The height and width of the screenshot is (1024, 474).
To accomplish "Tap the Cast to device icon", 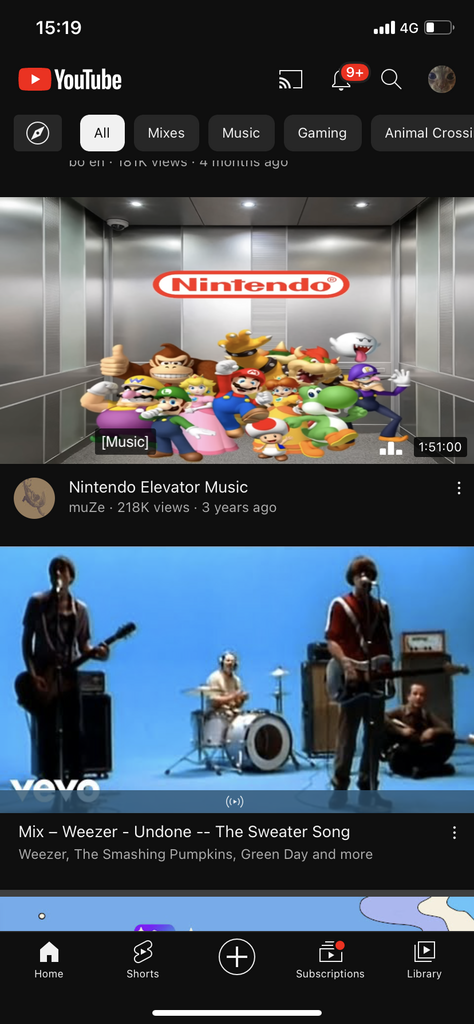I will tap(291, 80).
